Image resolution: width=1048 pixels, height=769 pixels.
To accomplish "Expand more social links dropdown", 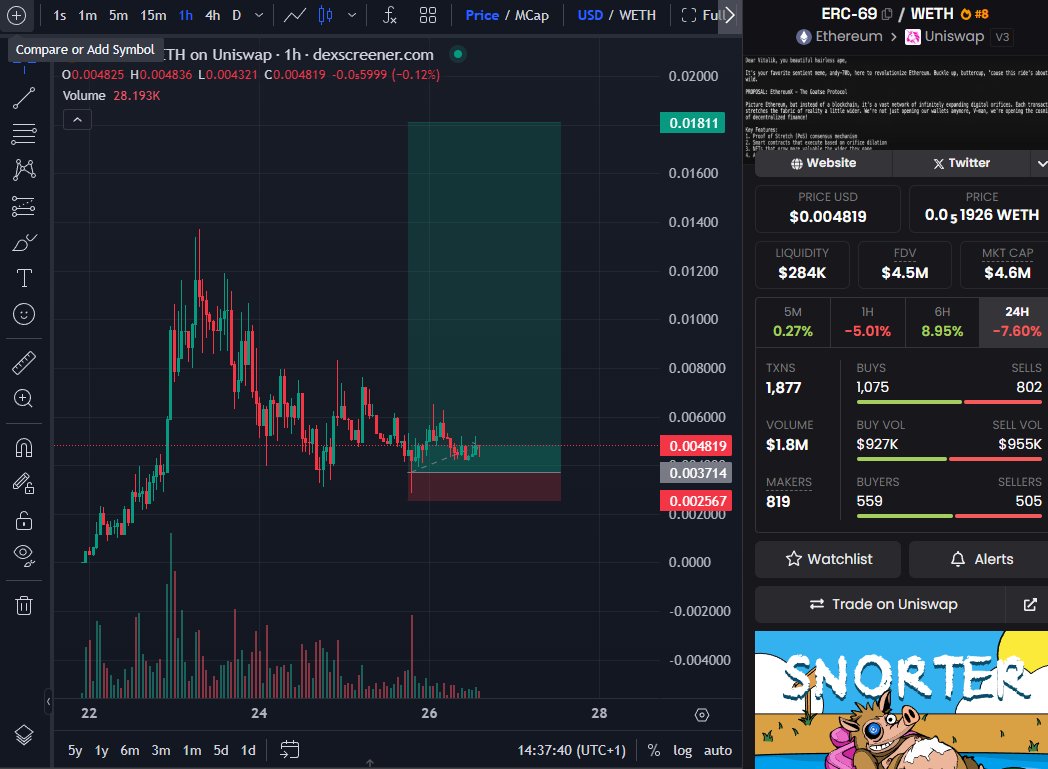I will [x=1041, y=163].
